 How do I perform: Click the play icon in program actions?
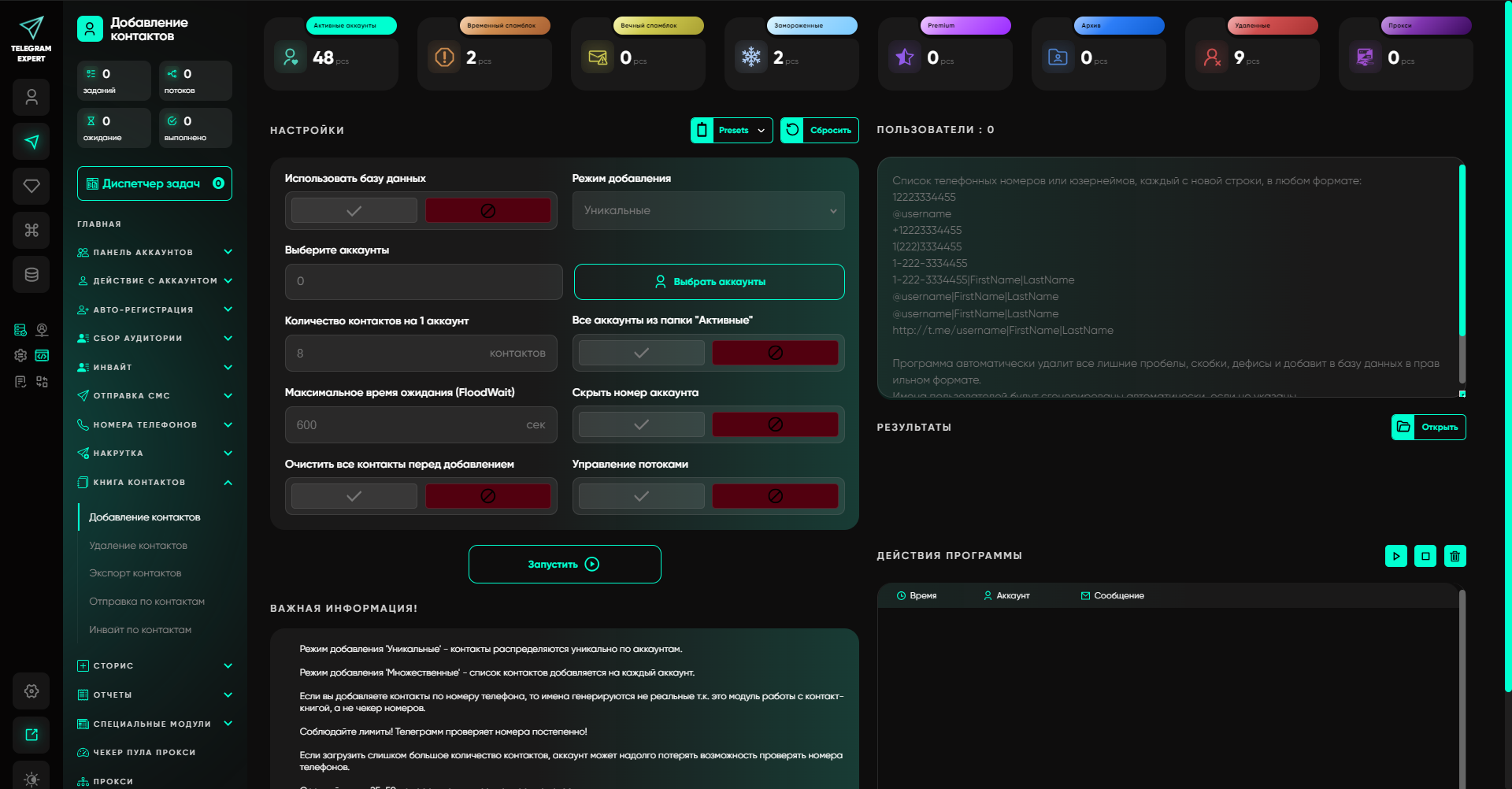[1395, 556]
